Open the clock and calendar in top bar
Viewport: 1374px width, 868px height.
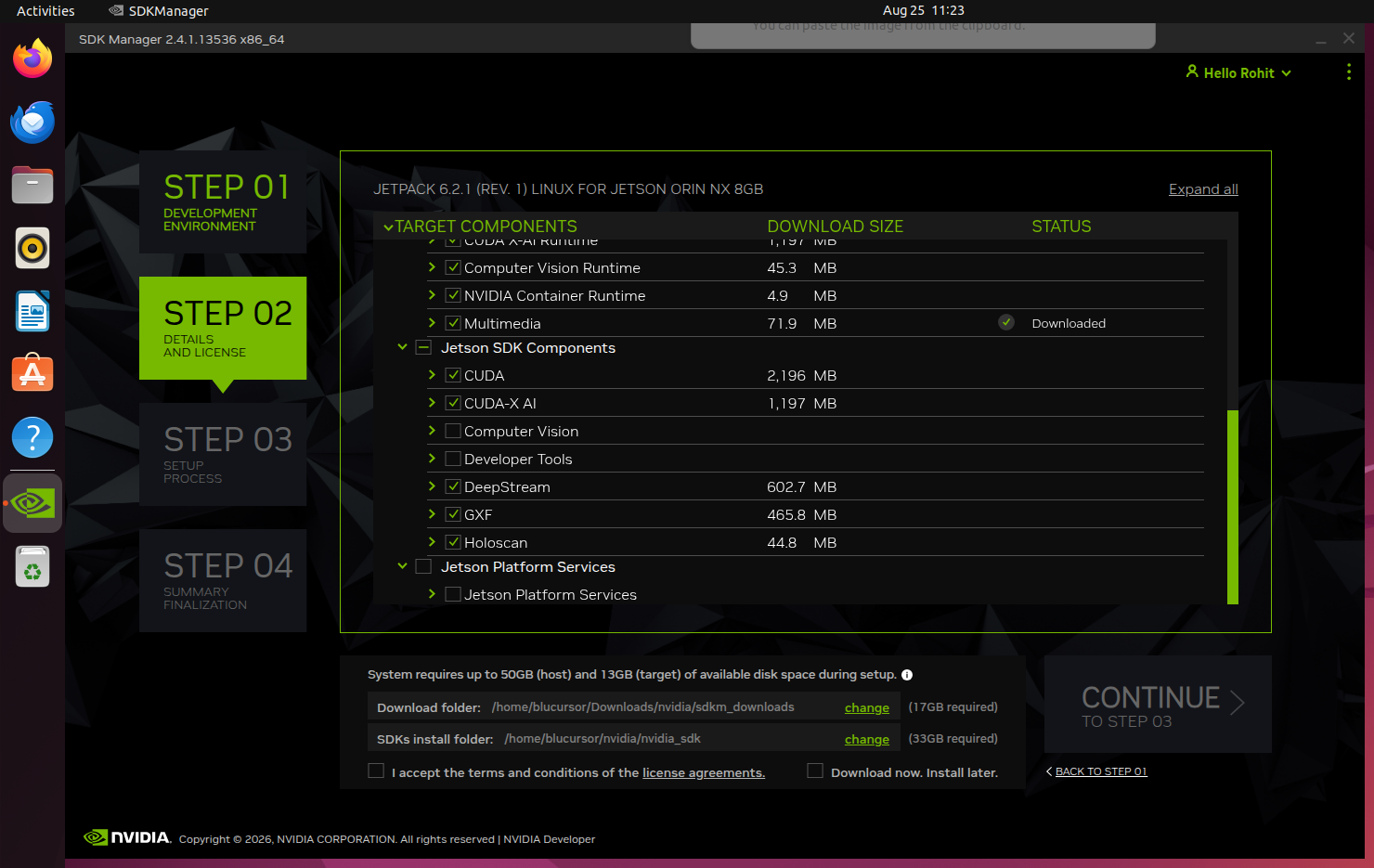923,11
